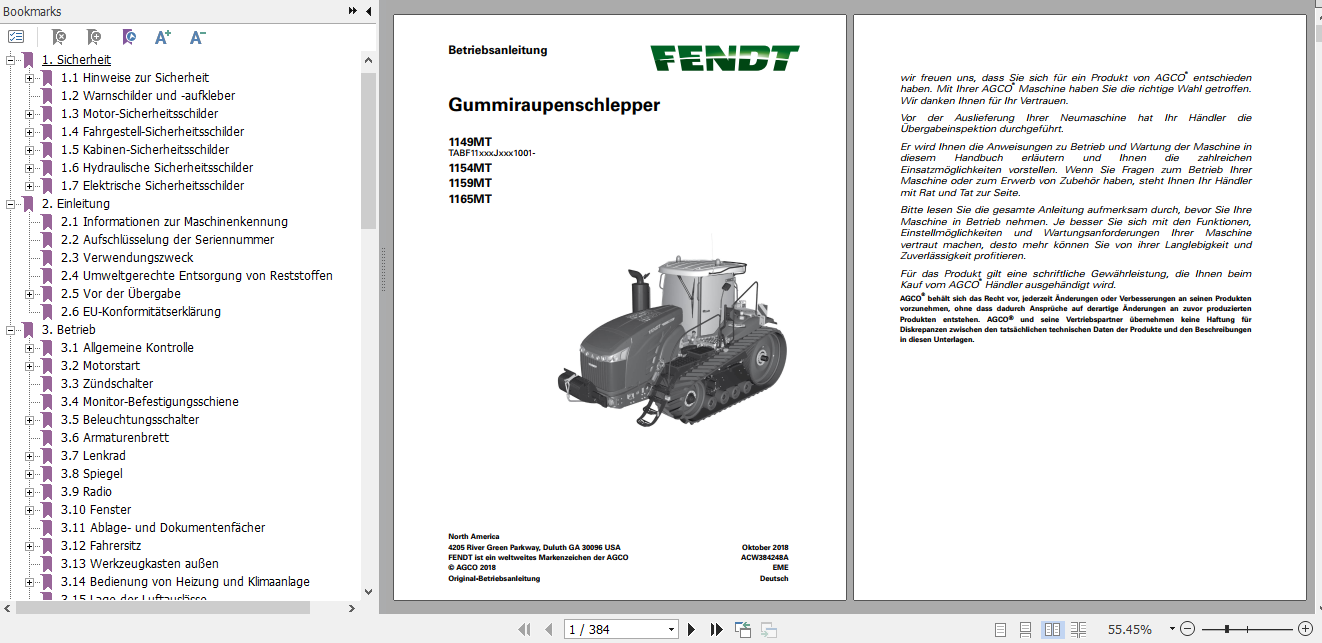Open bookmark 1. Sicherheit
Image resolution: width=1322 pixels, height=643 pixels.
point(76,59)
